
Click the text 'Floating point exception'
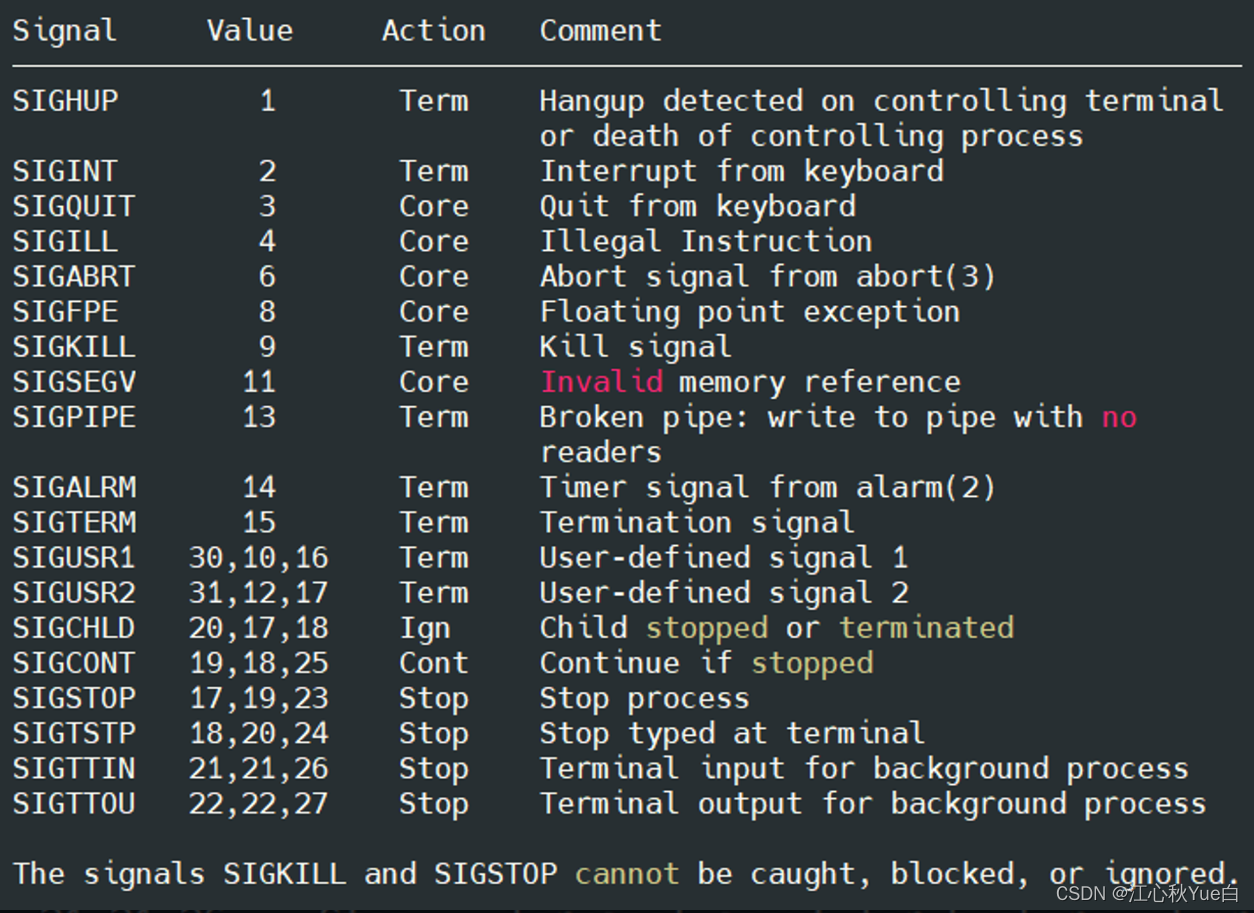pos(750,312)
